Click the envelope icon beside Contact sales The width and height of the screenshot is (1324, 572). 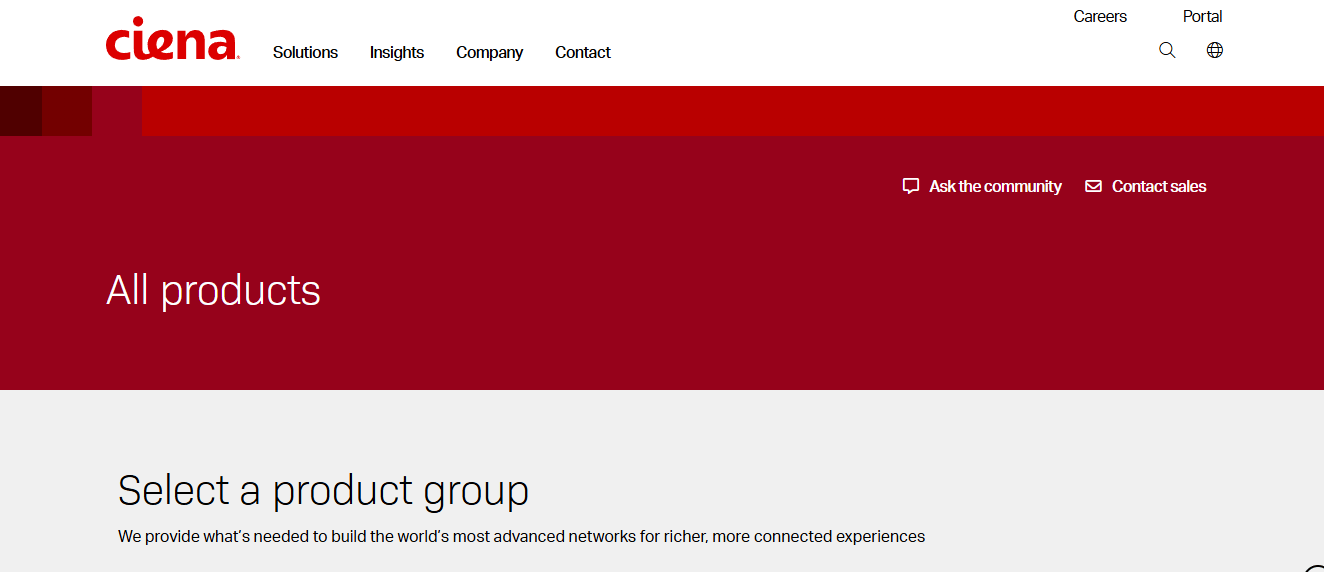pyautogui.click(x=1094, y=186)
